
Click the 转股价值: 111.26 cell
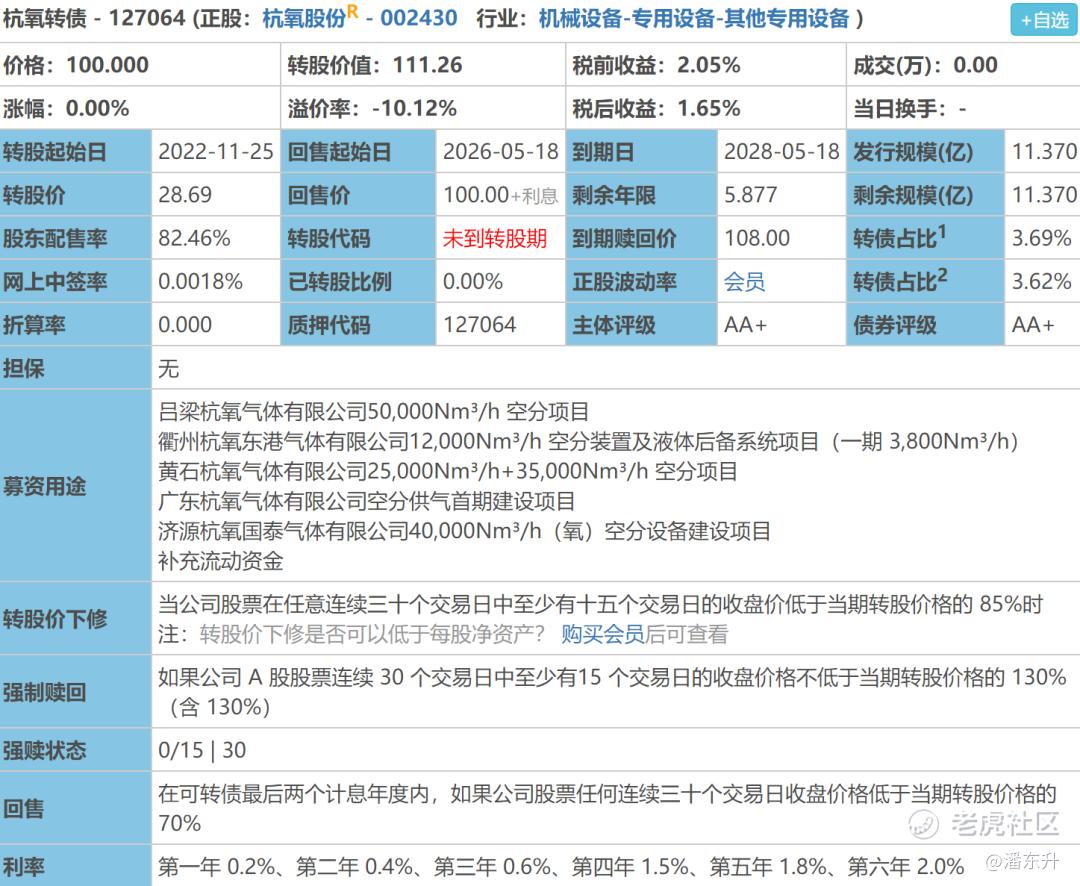(x=423, y=65)
